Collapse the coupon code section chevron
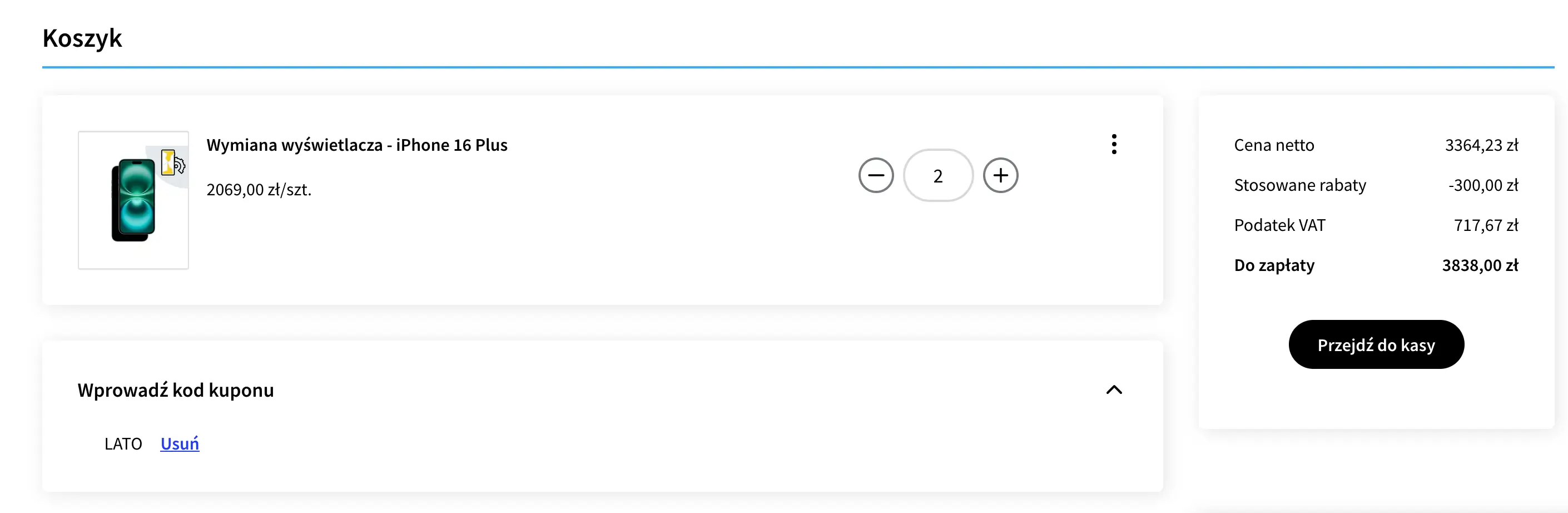The height and width of the screenshot is (513, 1568). [1114, 390]
